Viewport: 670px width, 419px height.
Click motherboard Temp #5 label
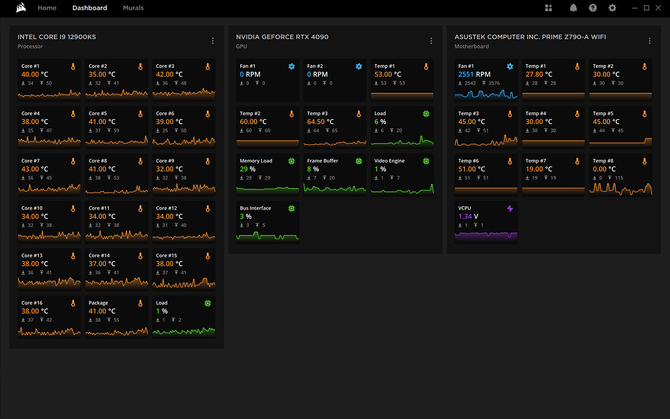click(603, 114)
